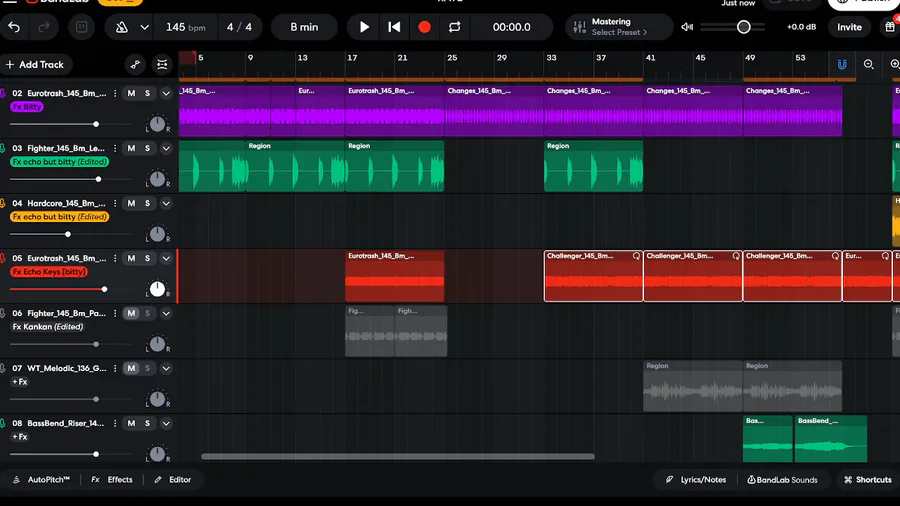Click the track height lines icon
This screenshot has height=506, width=900.
coord(162,65)
